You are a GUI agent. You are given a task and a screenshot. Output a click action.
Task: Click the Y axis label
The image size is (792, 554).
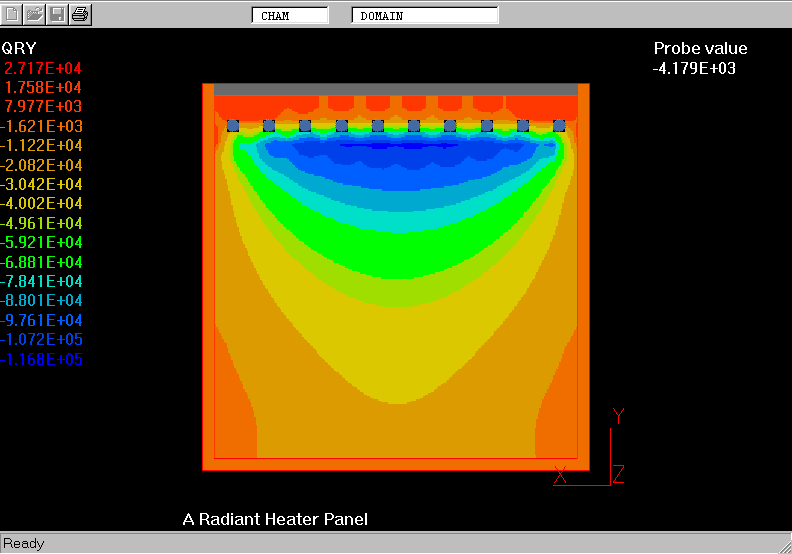(x=618, y=417)
